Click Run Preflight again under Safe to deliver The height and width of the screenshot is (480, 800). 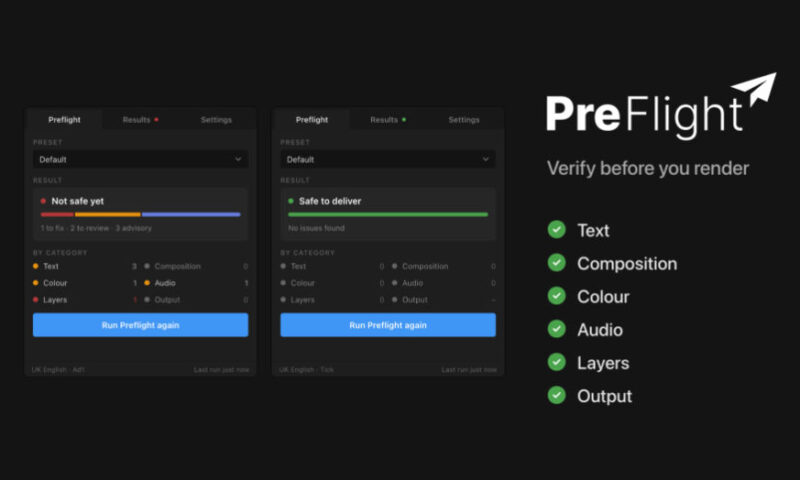(x=388, y=325)
